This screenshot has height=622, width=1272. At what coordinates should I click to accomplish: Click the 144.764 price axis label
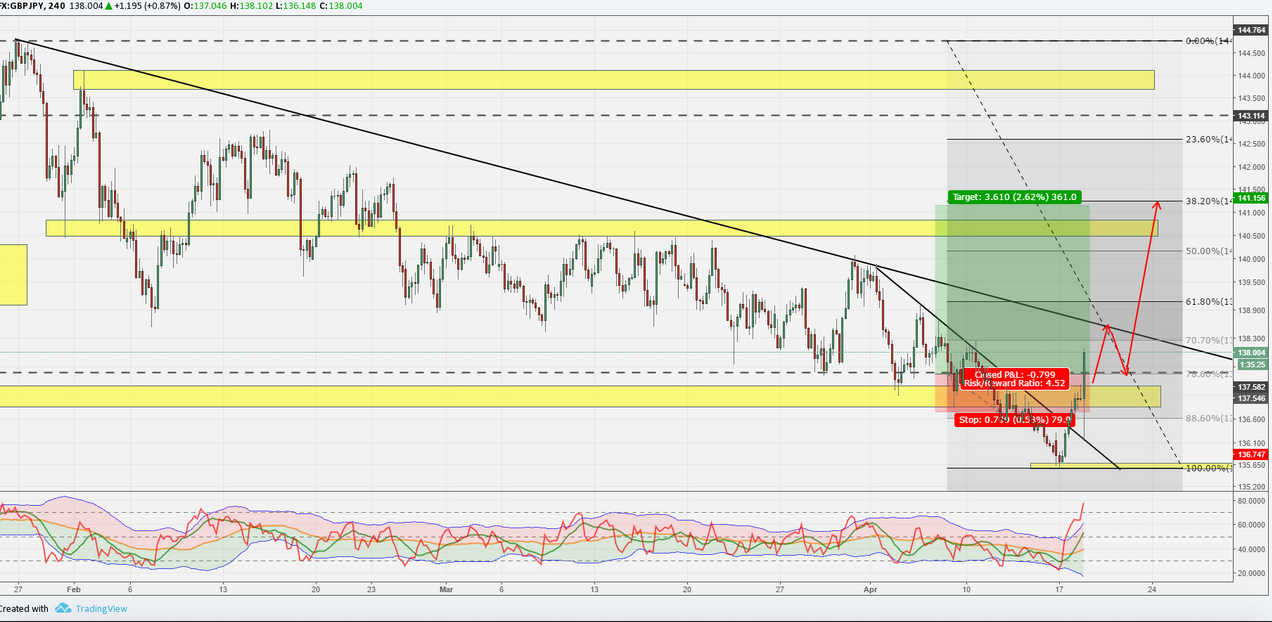click(1250, 31)
